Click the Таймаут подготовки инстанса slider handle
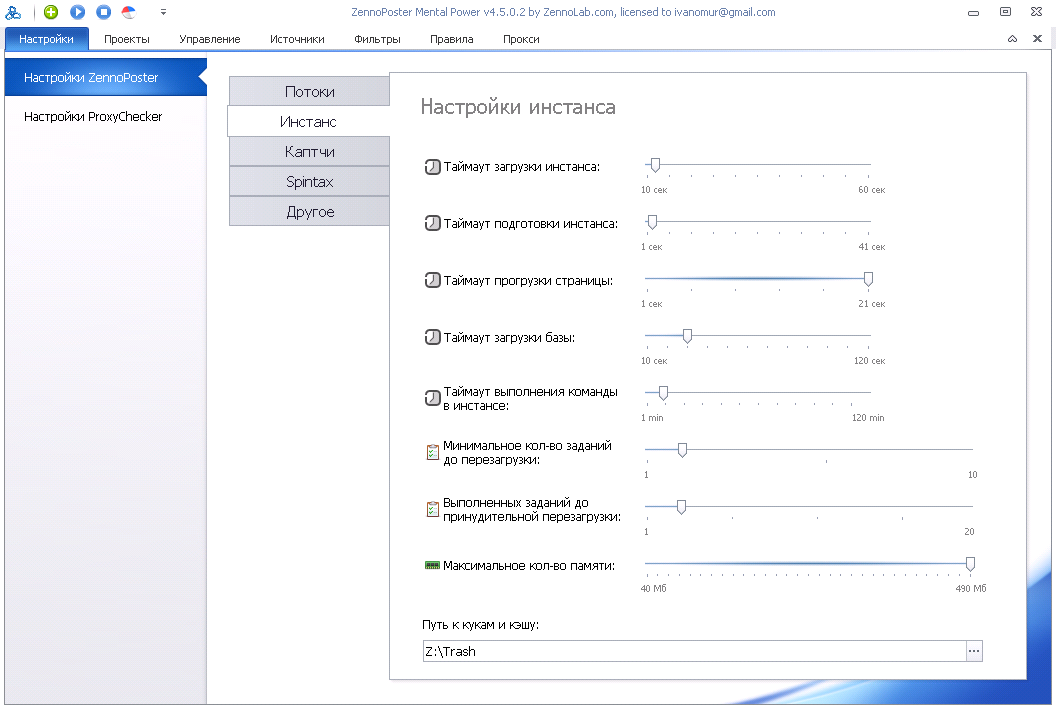This screenshot has width=1056, height=705. click(x=652, y=222)
